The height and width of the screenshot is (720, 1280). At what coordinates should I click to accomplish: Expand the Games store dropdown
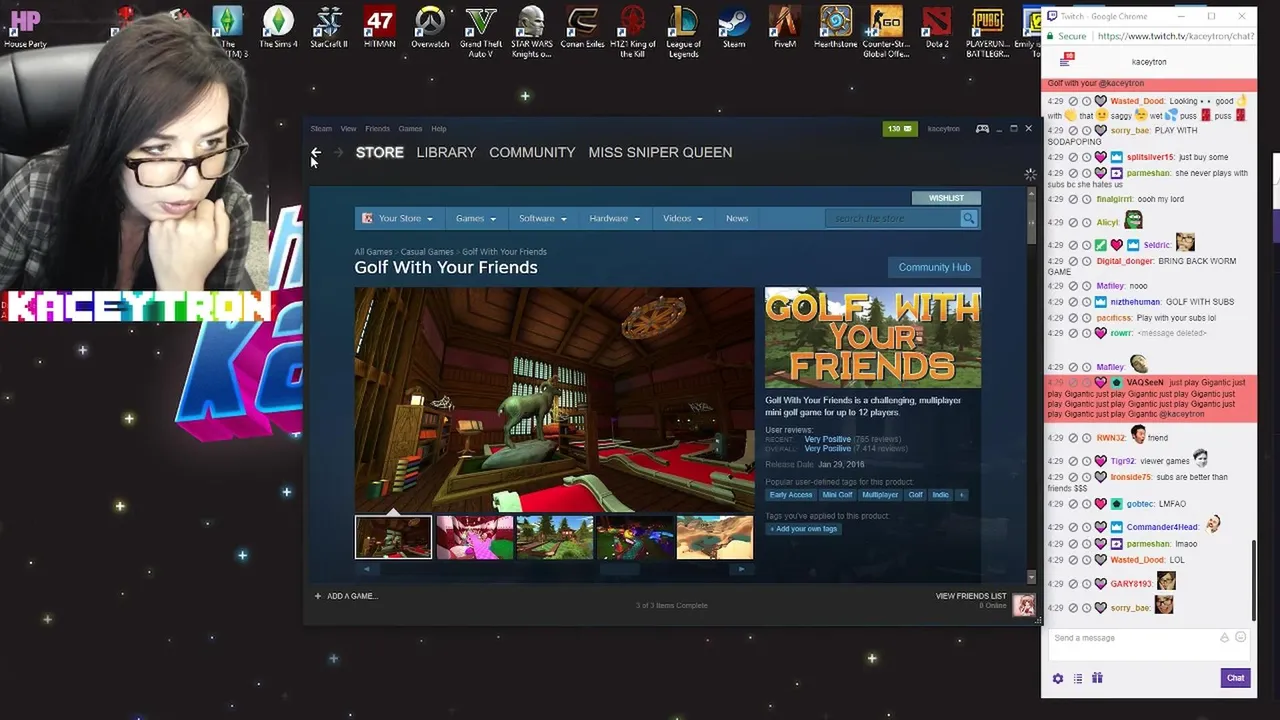coord(476,218)
